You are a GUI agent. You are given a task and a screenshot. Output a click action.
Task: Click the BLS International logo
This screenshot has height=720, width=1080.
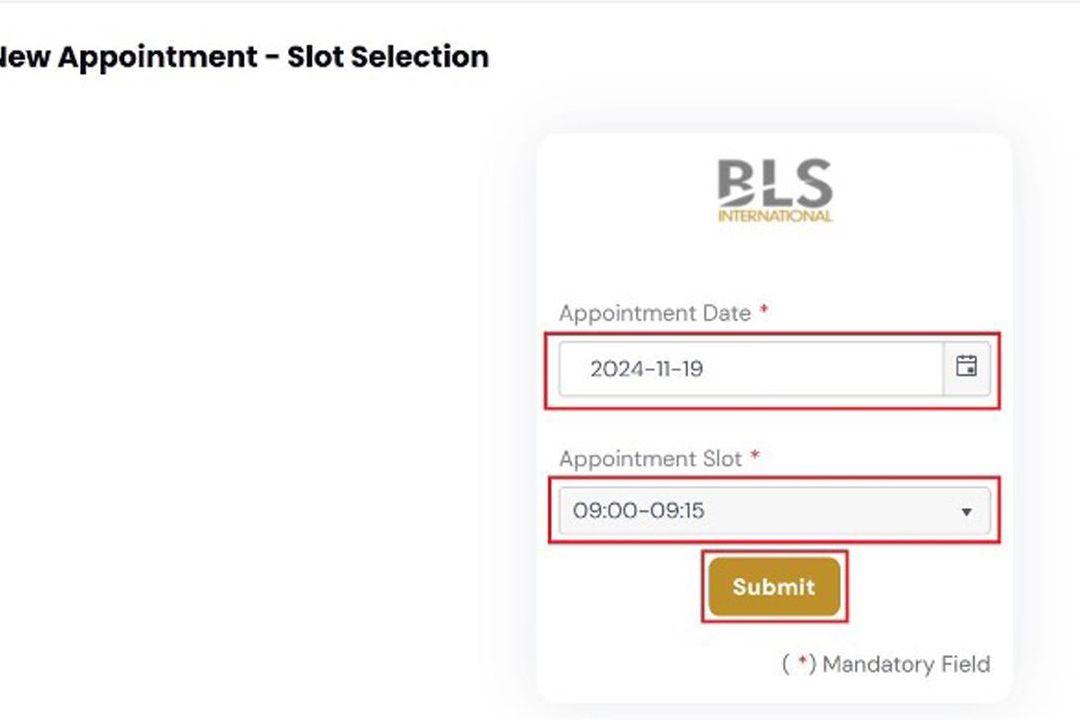click(x=775, y=191)
